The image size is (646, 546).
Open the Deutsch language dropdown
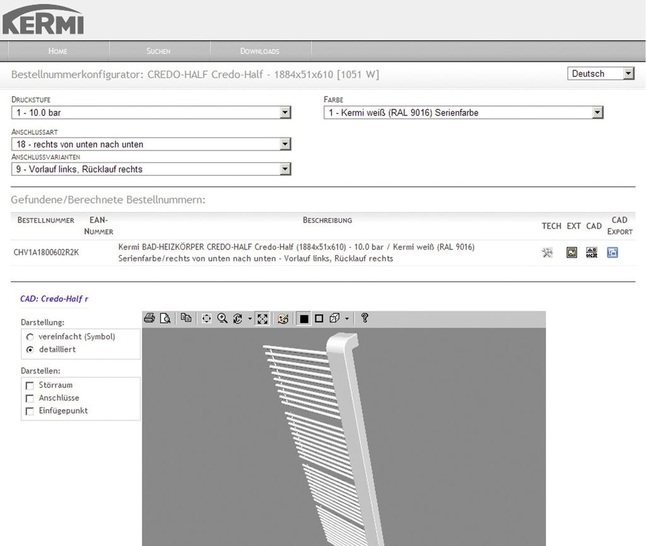click(x=601, y=74)
